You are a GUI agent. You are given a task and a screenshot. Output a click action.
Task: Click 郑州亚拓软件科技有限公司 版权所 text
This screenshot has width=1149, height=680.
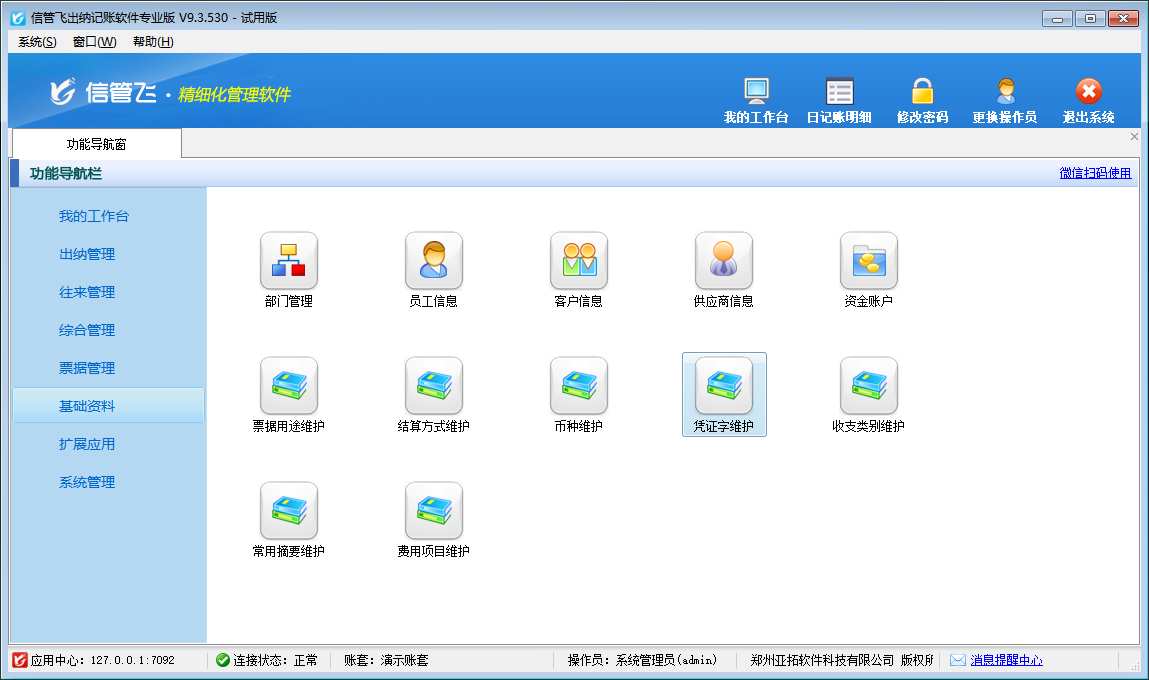coord(841,660)
